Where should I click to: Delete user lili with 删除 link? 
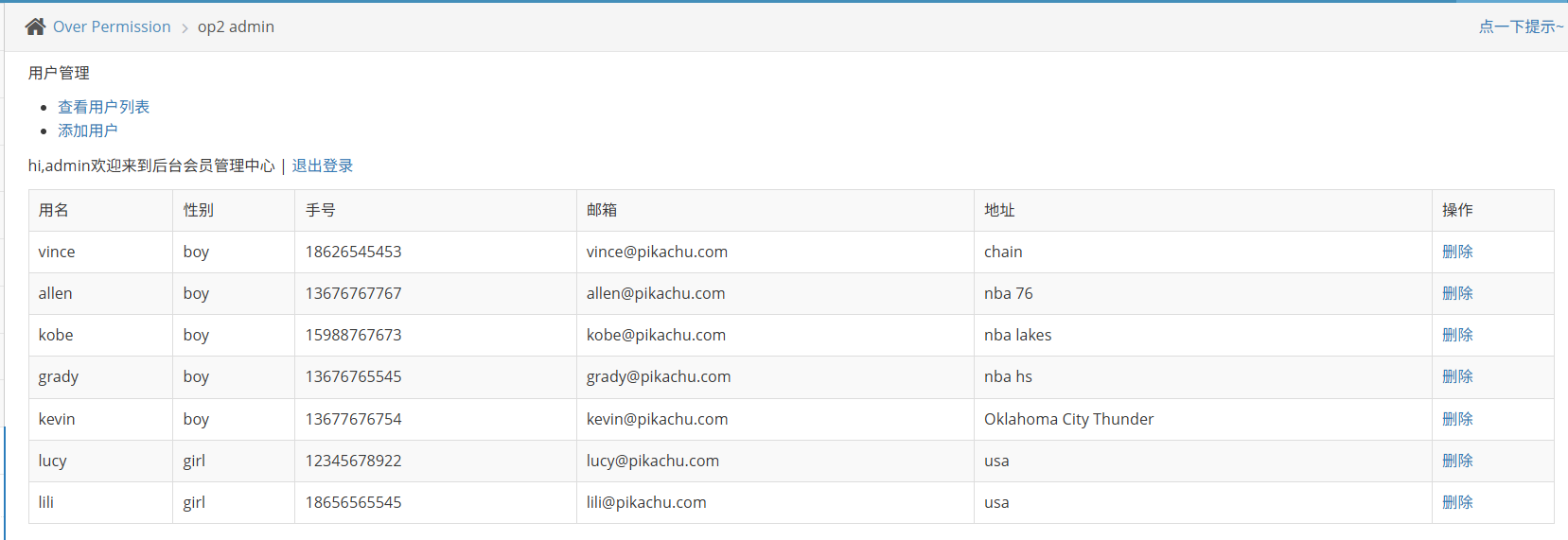pos(1457,502)
